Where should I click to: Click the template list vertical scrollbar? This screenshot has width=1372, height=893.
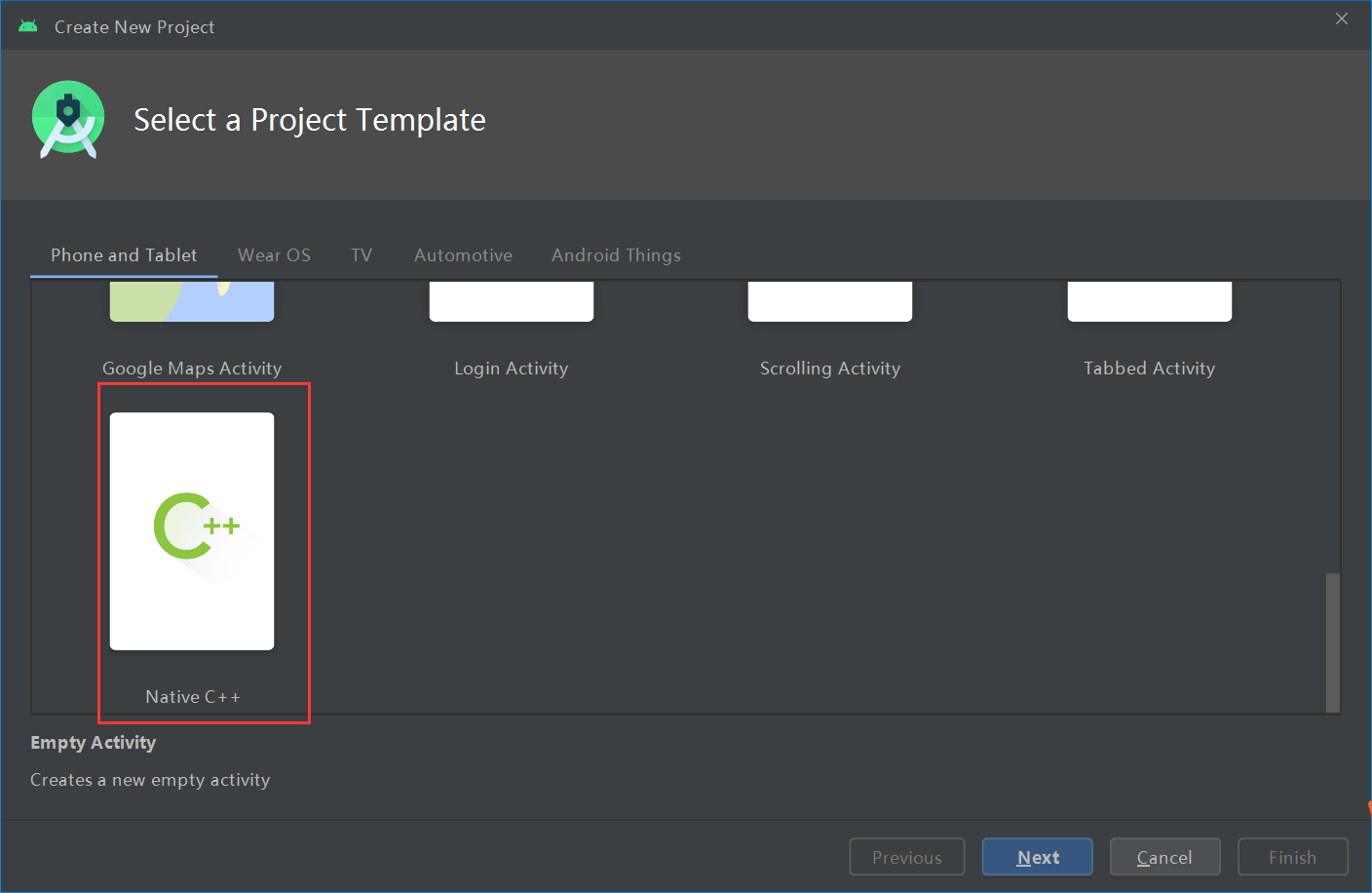point(1333,642)
